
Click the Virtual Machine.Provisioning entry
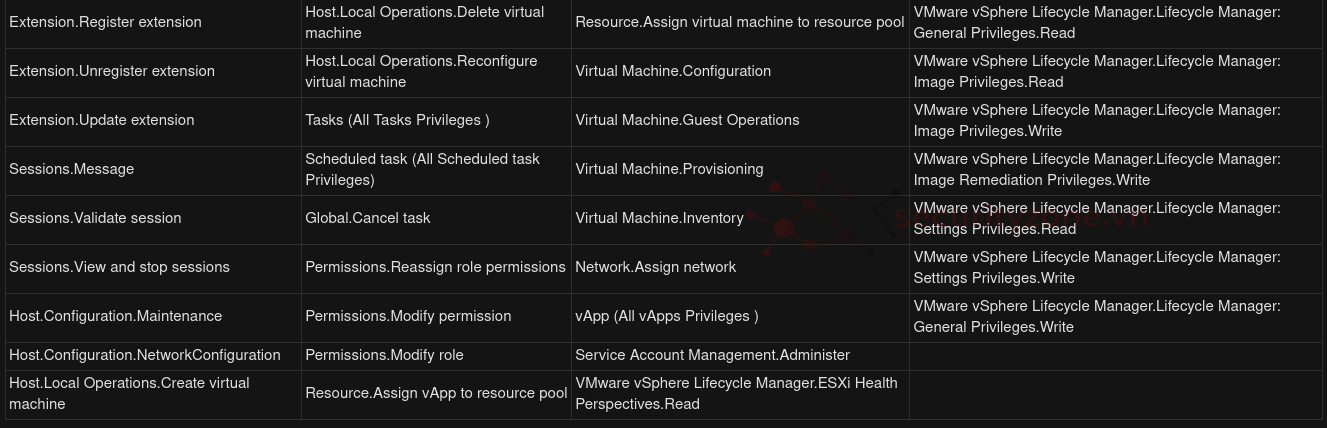pos(669,169)
